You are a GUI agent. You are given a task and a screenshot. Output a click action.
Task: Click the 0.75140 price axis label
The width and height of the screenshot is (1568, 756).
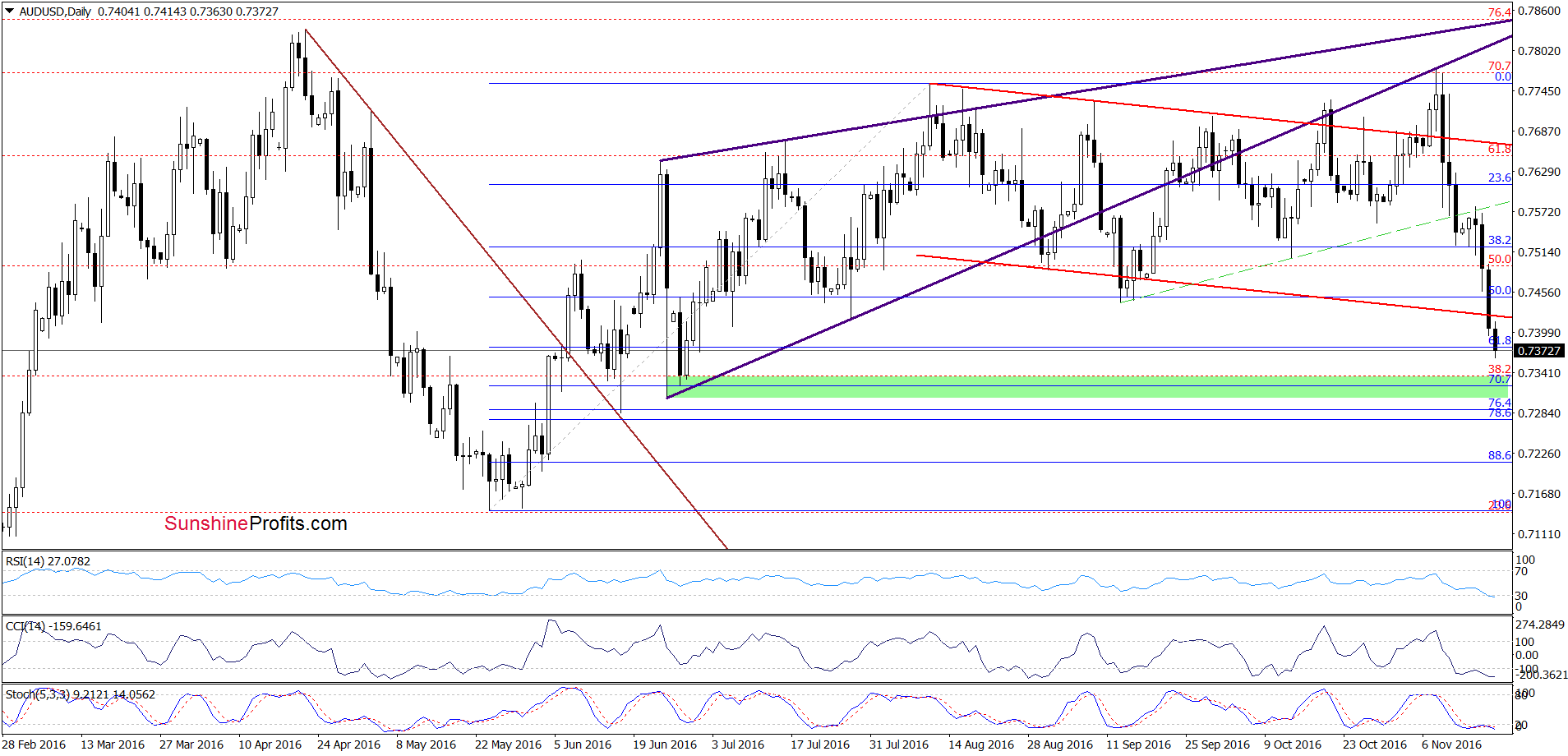click(1538, 252)
